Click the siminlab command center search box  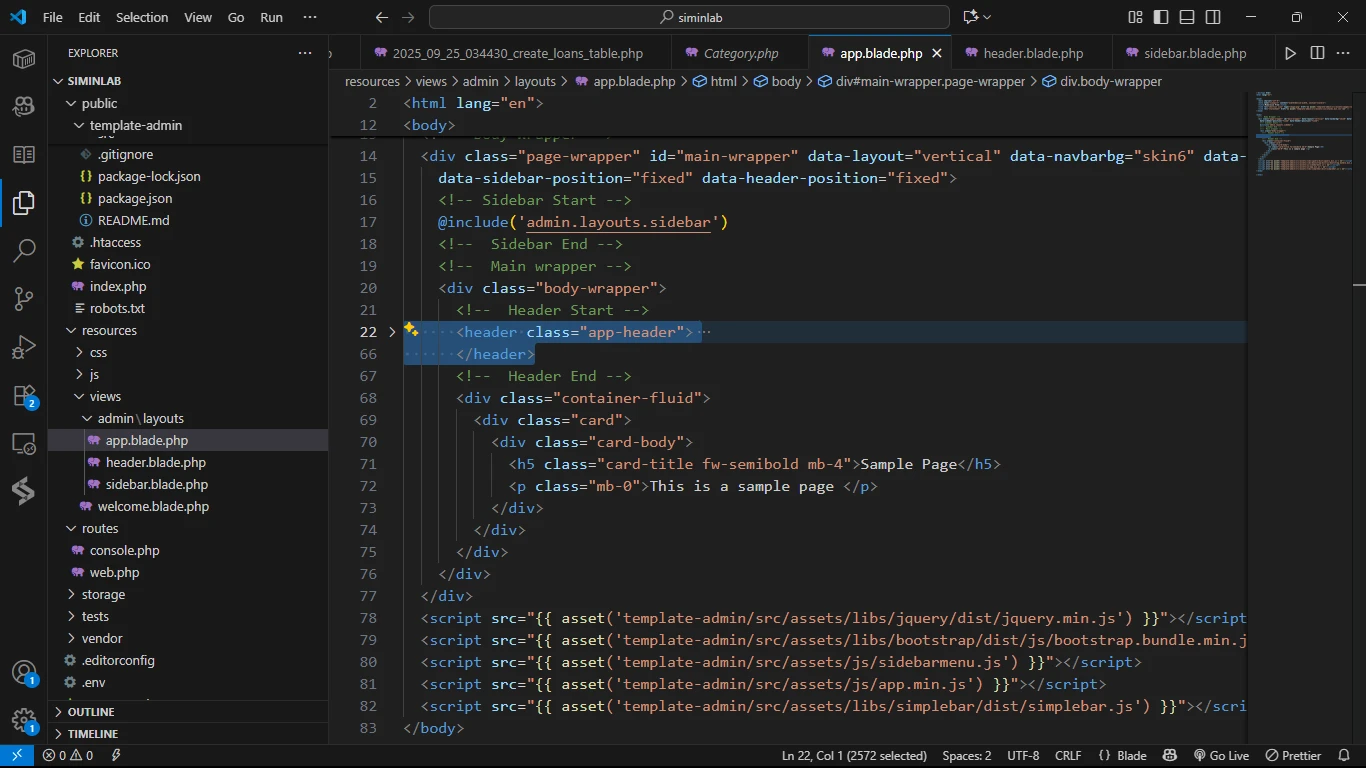pos(689,17)
